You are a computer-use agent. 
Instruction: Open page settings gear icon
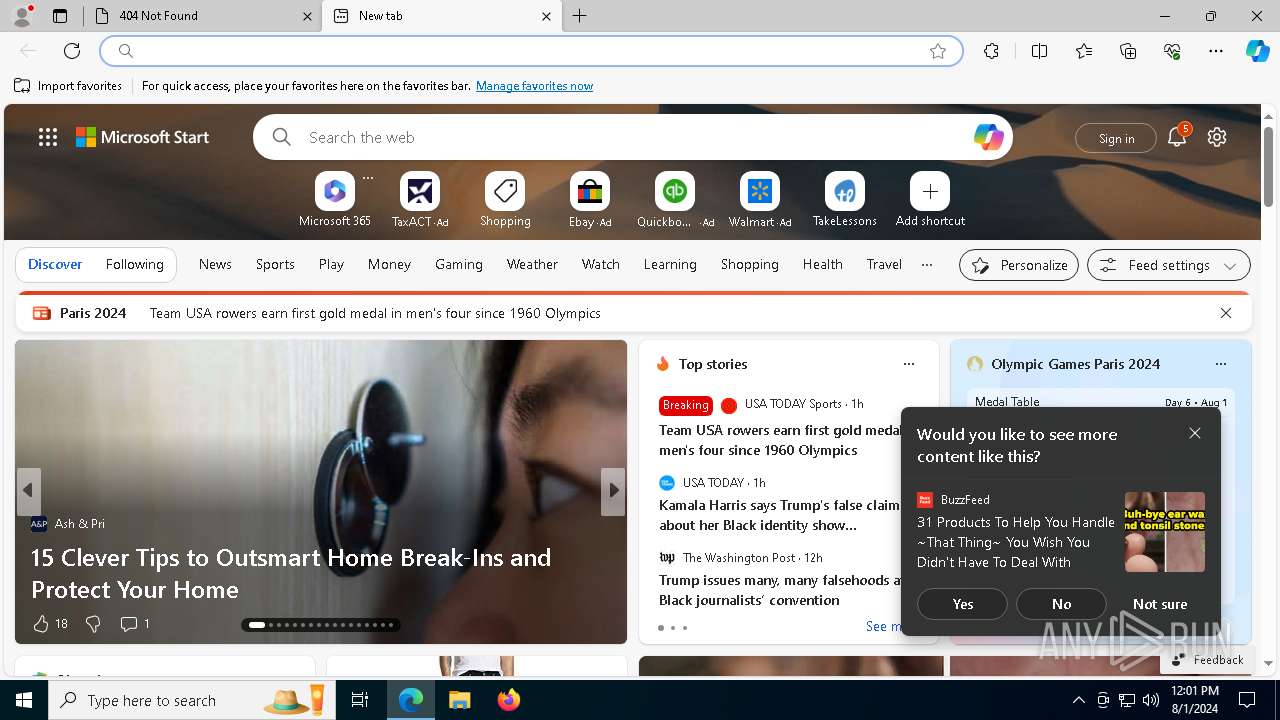tap(1217, 137)
